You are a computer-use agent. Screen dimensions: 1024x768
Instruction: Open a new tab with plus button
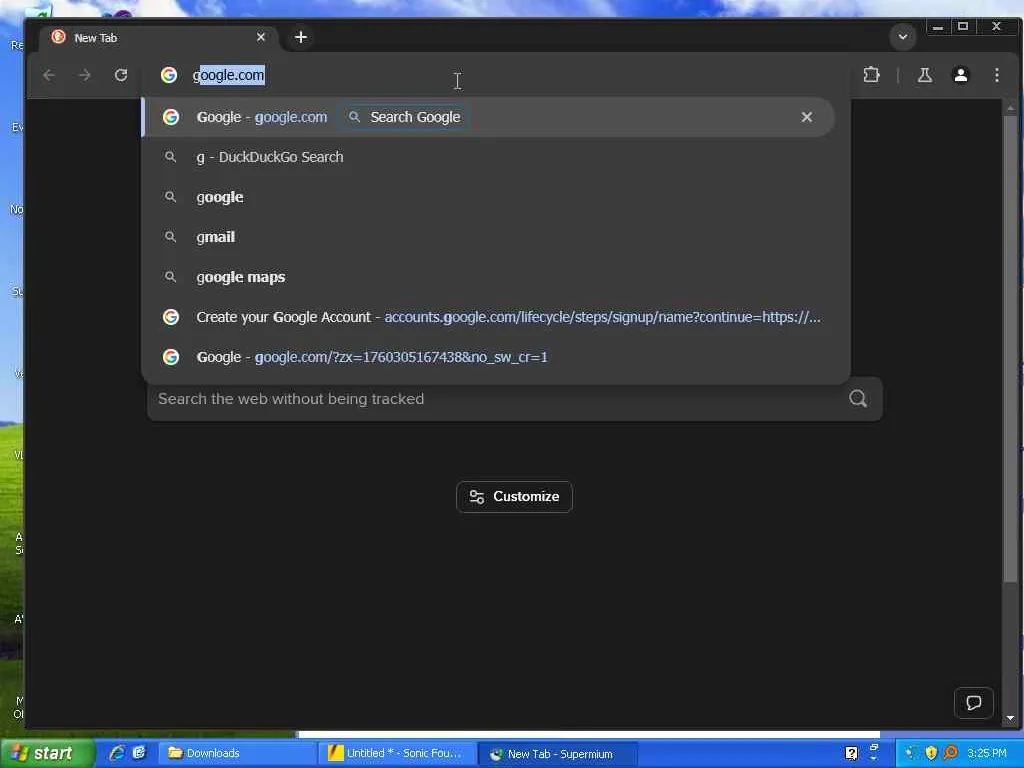coord(301,37)
